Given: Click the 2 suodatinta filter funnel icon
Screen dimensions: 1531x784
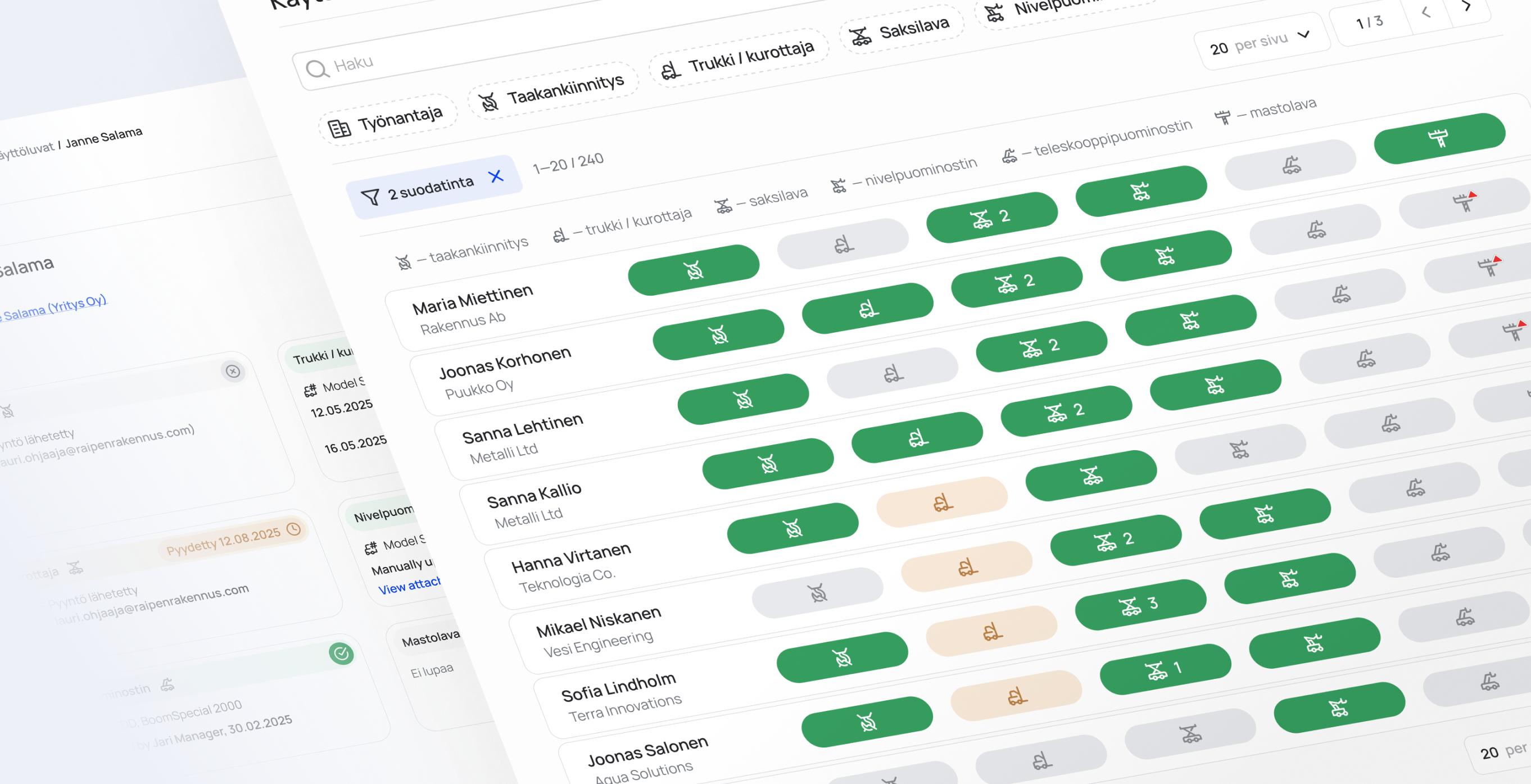Looking at the screenshot, I should (370, 197).
